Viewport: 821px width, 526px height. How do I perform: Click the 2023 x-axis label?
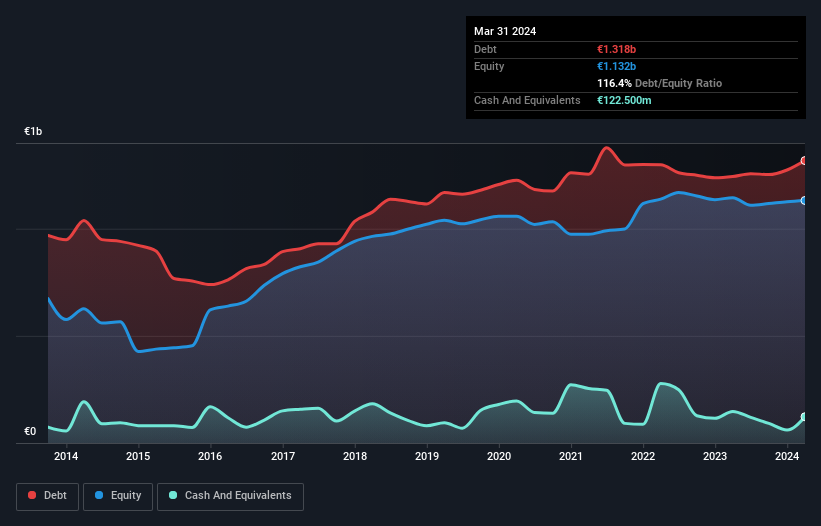click(715, 456)
